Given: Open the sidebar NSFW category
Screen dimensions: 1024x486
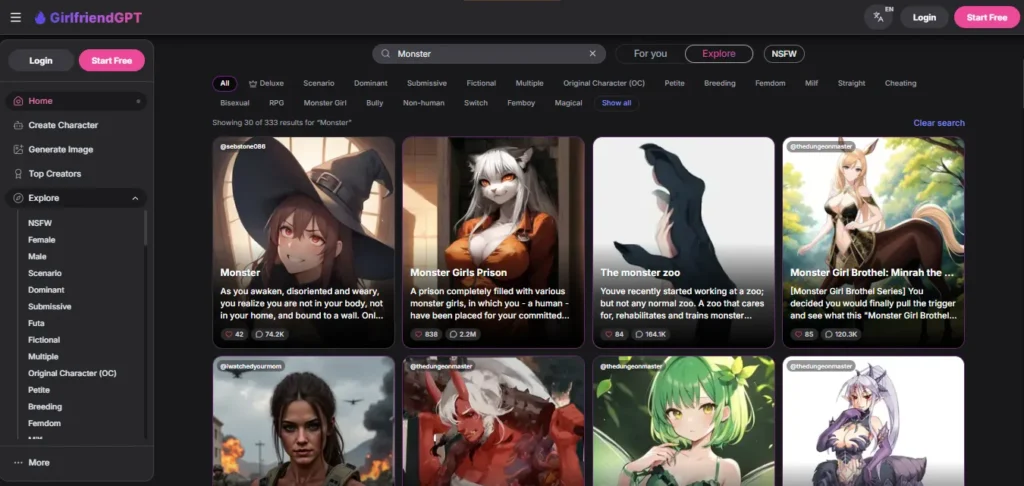Looking at the screenshot, I should pyautogui.click(x=40, y=223).
